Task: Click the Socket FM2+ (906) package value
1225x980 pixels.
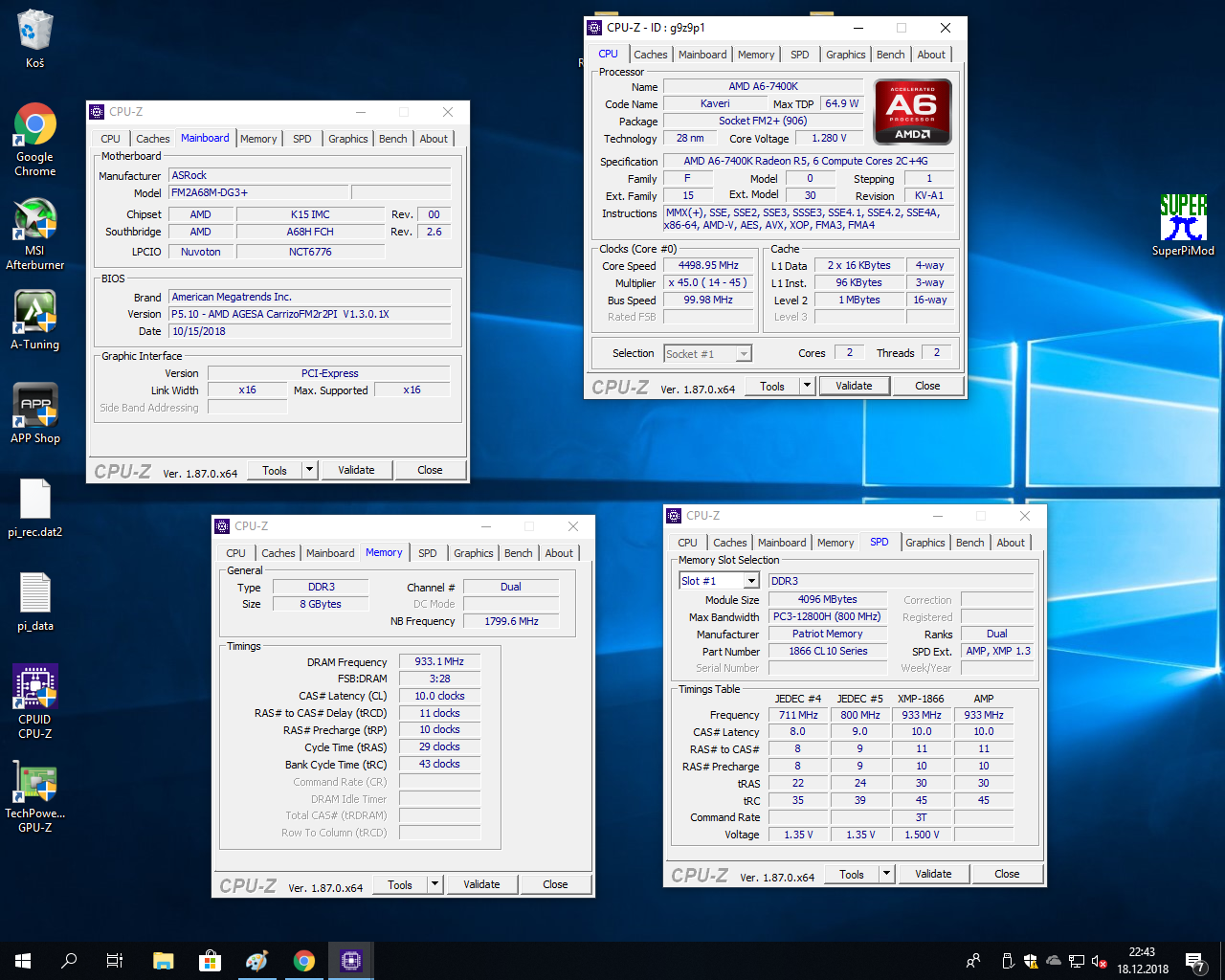Action: click(x=763, y=121)
